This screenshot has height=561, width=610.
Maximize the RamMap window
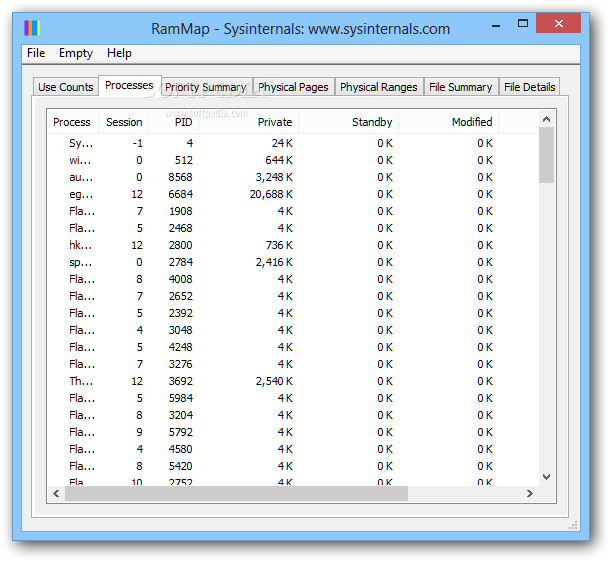(x=523, y=24)
